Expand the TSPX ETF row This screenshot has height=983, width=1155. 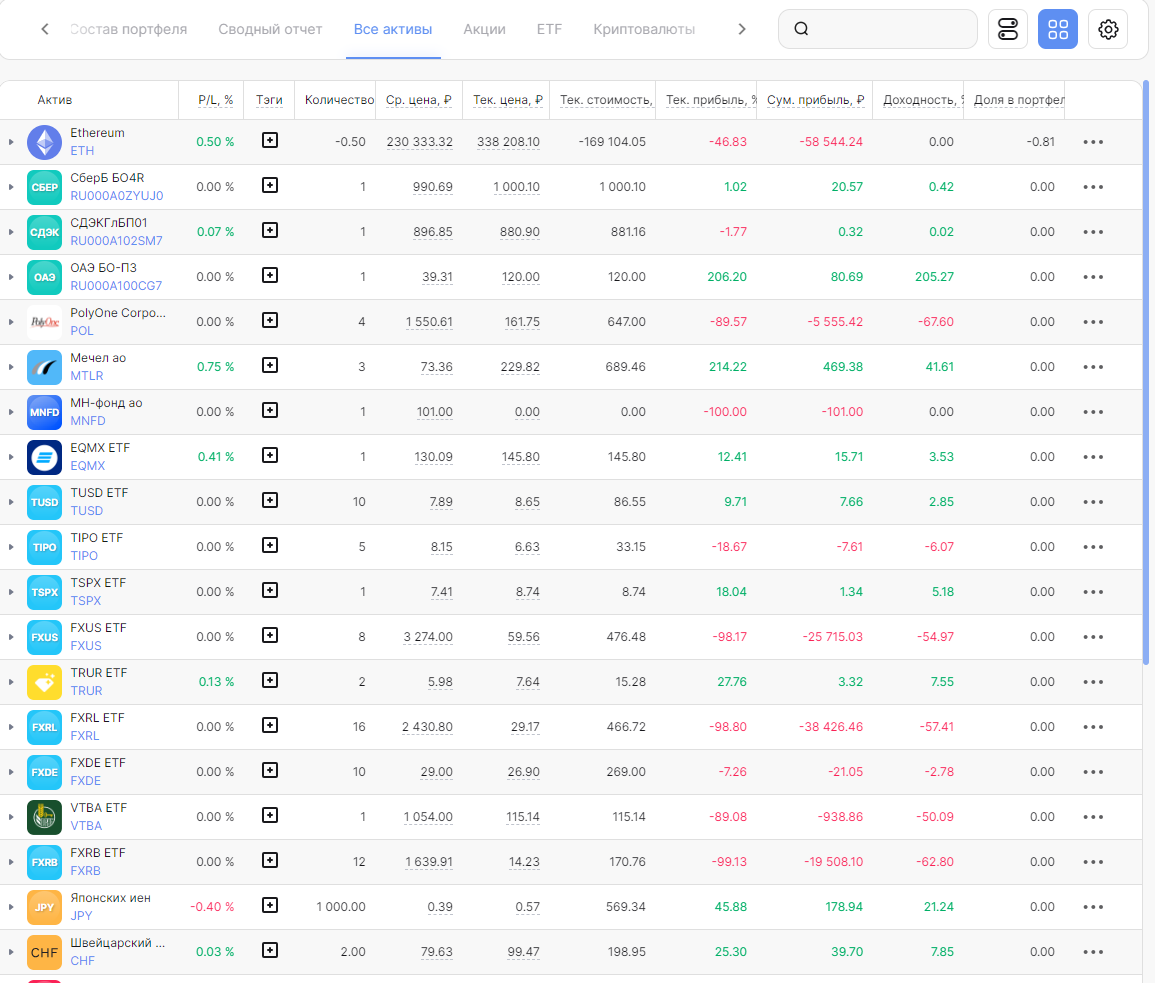[11, 592]
